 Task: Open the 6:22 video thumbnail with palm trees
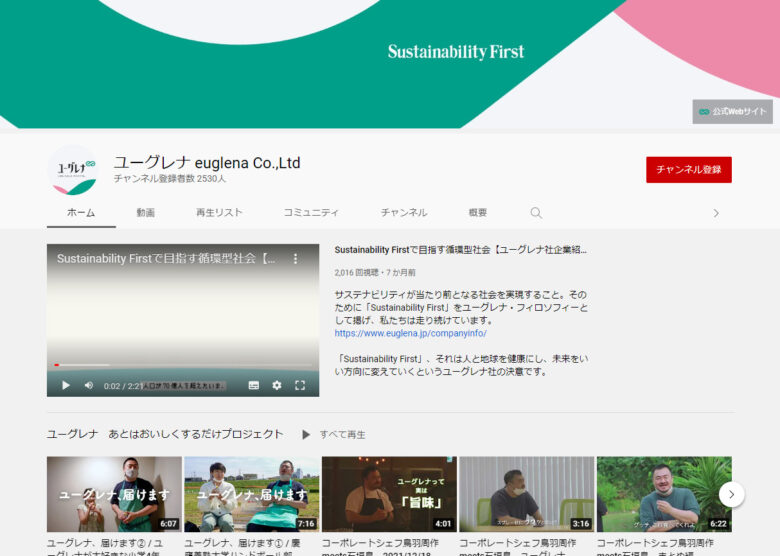pyautogui.click(x=664, y=494)
